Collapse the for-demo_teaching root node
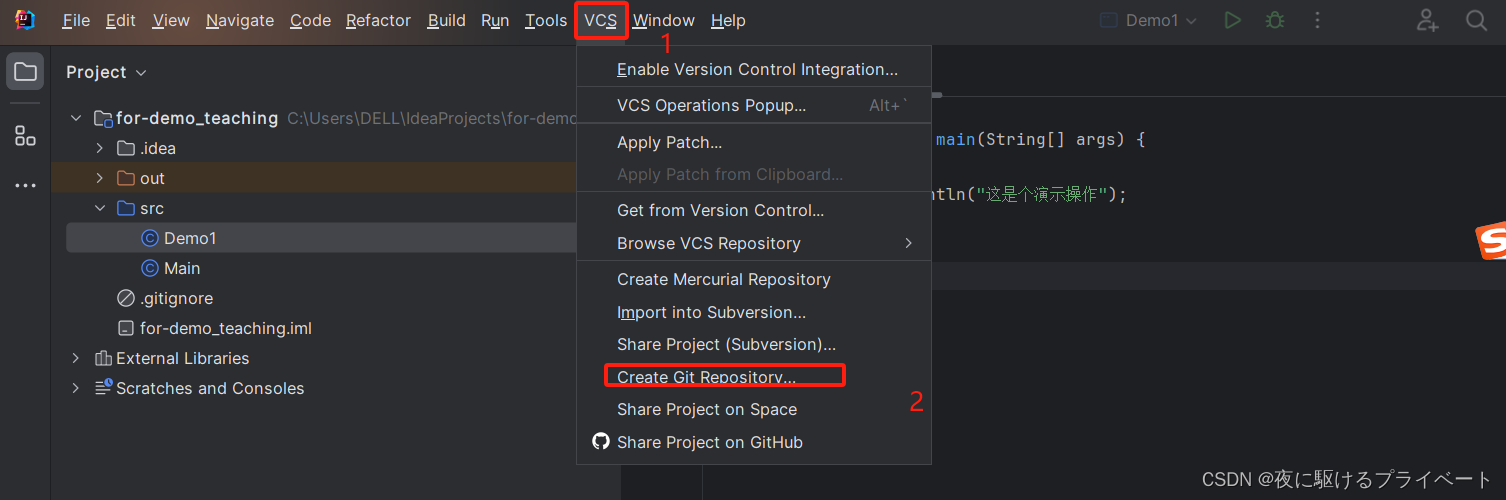The width and height of the screenshot is (1506, 500). pos(76,118)
